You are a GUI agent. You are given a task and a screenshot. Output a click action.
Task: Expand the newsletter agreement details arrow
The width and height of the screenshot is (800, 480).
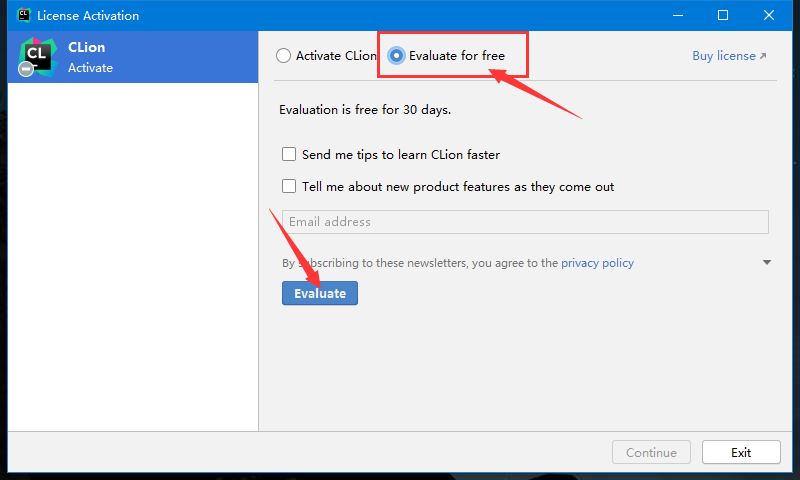(766, 262)
